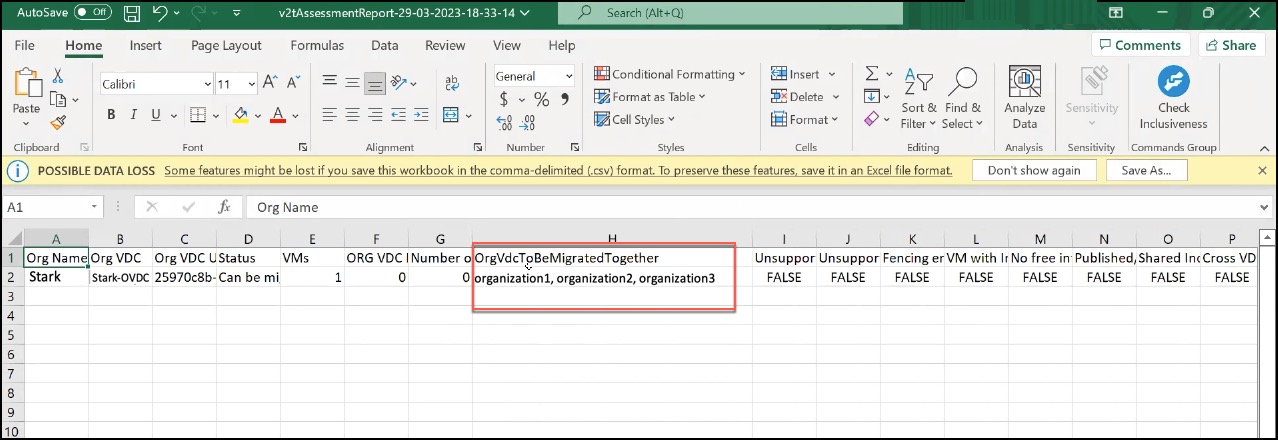Screen dimensions: 1278x440
Task: Toggle Italic formatting
Action: pos(136,115)
